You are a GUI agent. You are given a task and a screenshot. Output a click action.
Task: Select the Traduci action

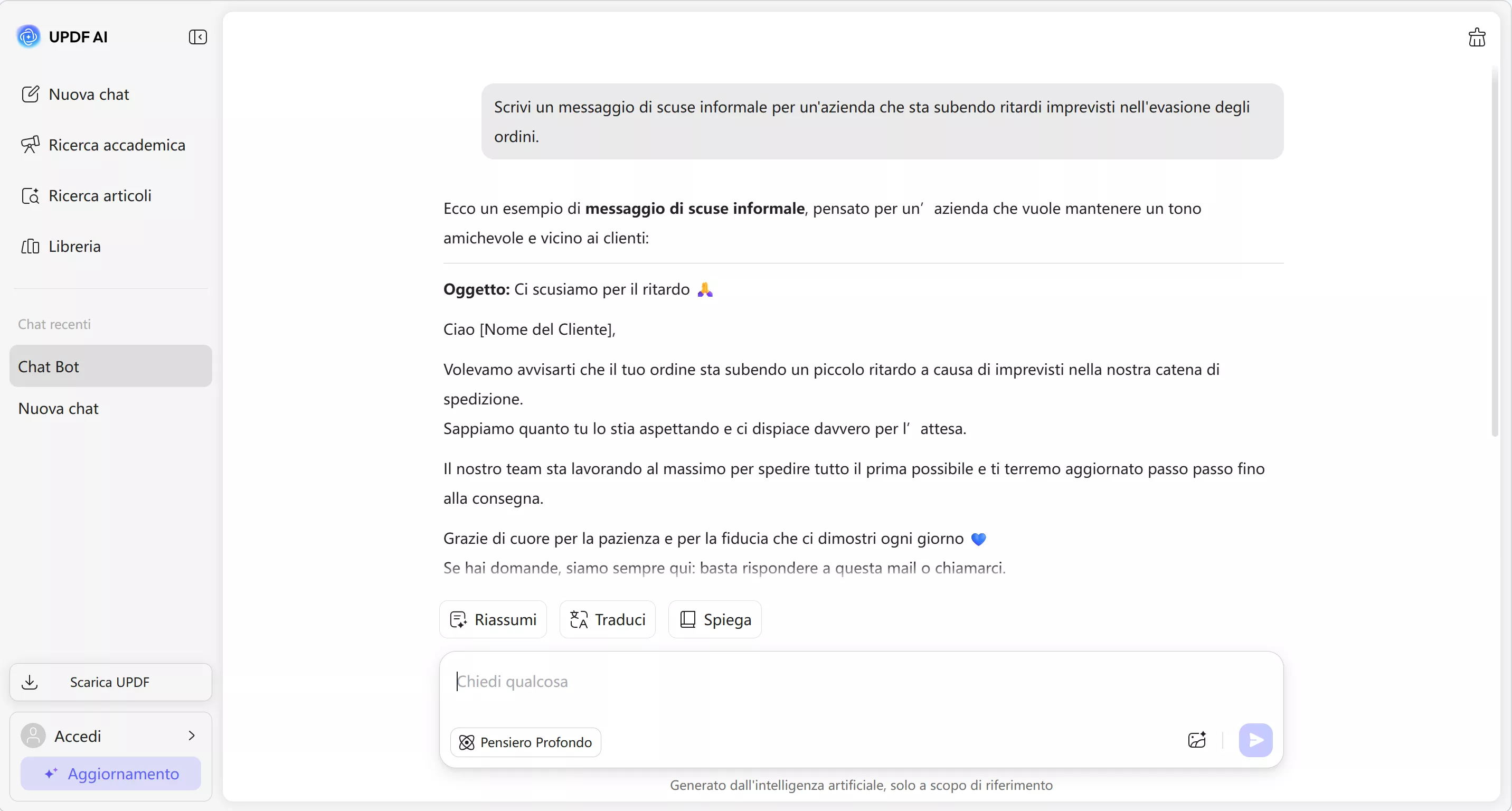point(607,619)
